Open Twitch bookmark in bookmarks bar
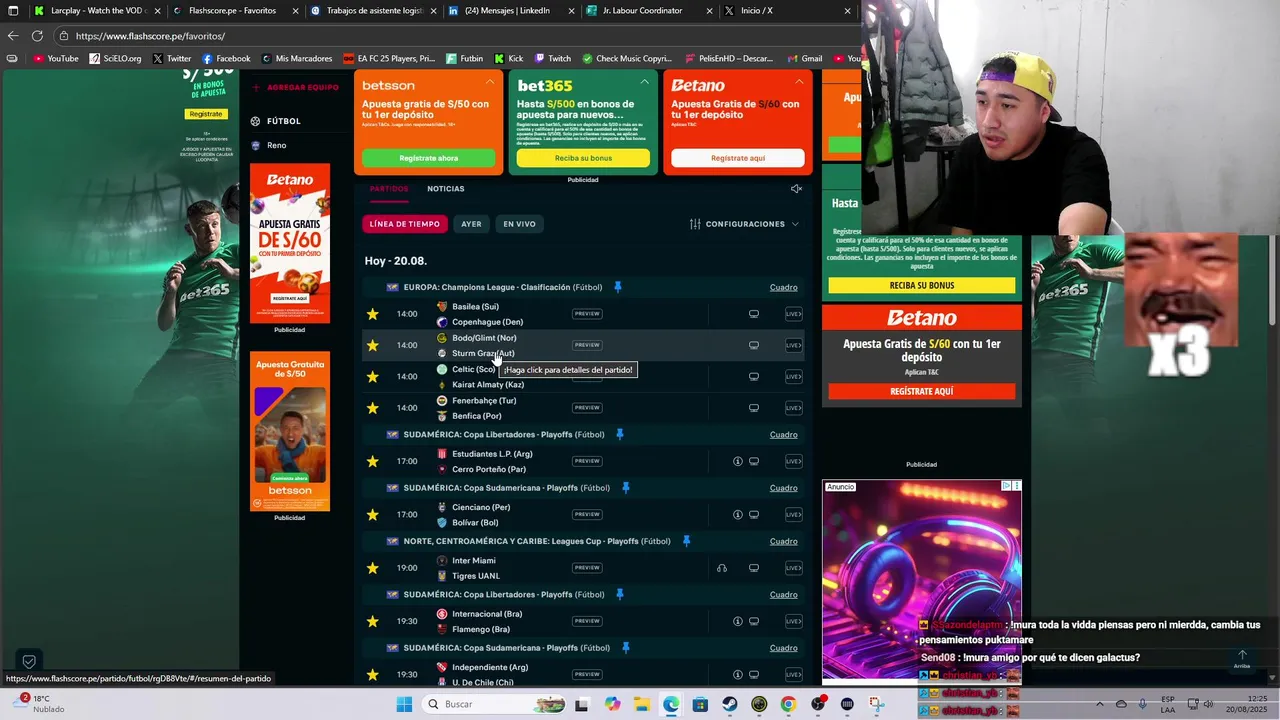This screenshot has width=1280, height=720. 553,58
